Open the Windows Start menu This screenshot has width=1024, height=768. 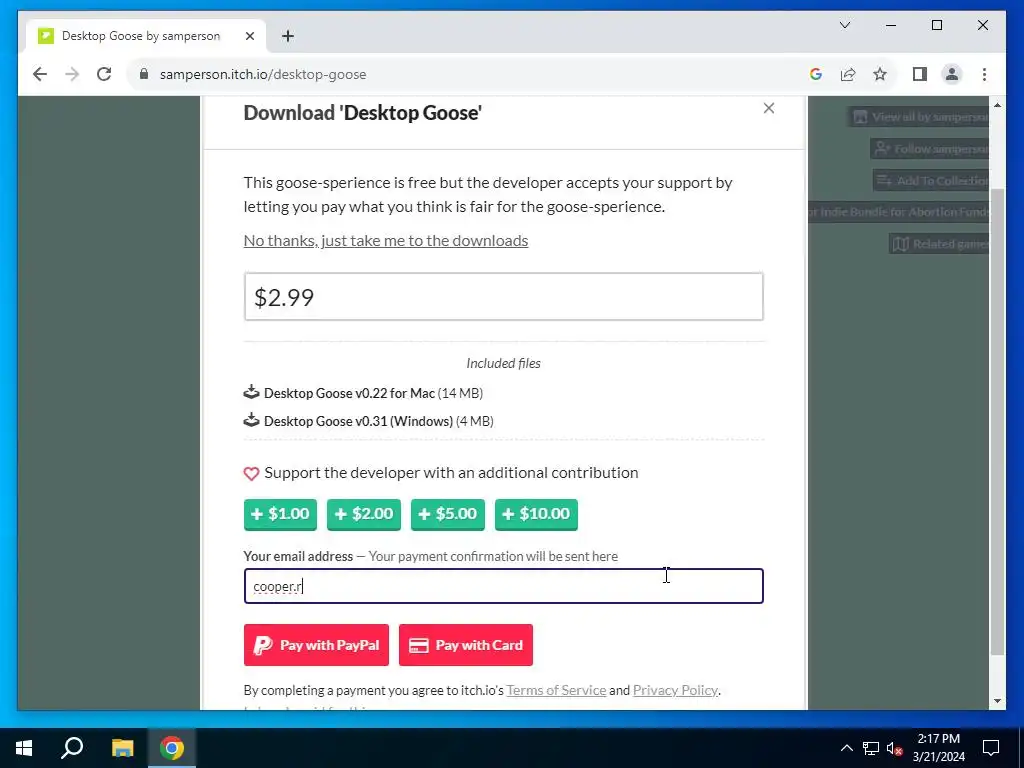24,748
